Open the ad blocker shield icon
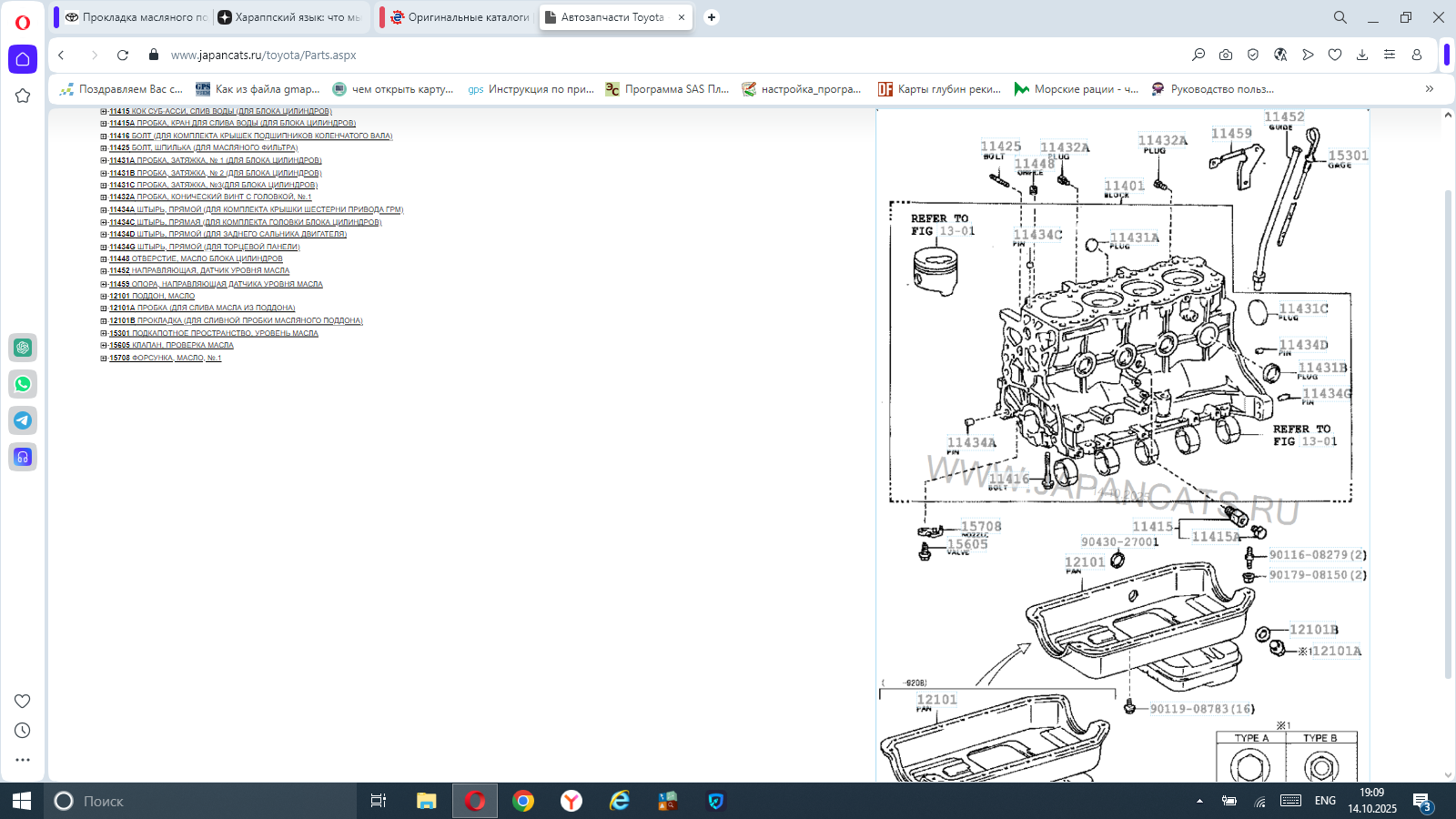The width and height of the screenshot is (1456, 819). coord(1253,55)
